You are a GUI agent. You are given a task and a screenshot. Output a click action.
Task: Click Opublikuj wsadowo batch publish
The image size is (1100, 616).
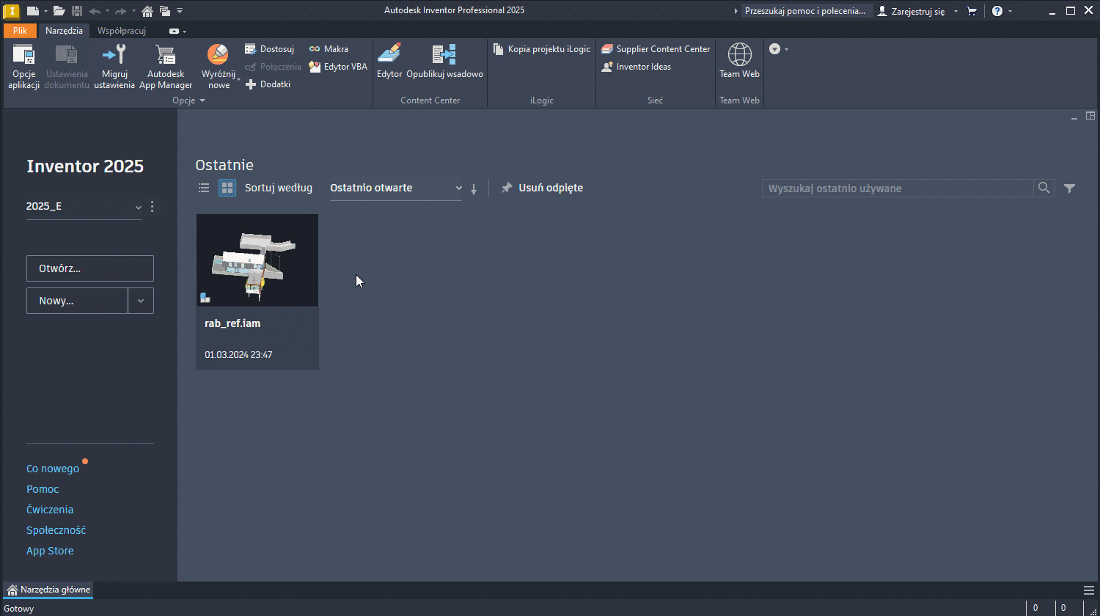click(x=445, y=61)
